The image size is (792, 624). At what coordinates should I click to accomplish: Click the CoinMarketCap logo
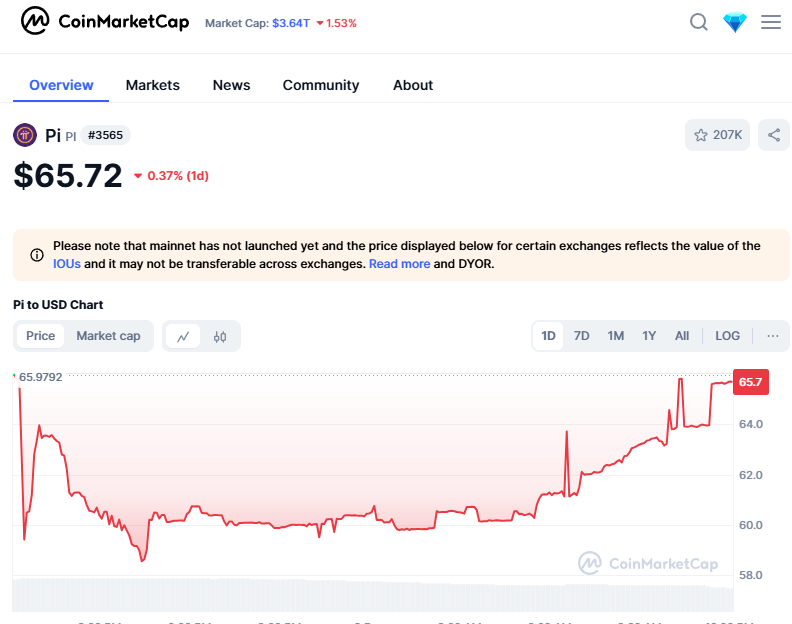pyautogui.click(x=105, y=21)
